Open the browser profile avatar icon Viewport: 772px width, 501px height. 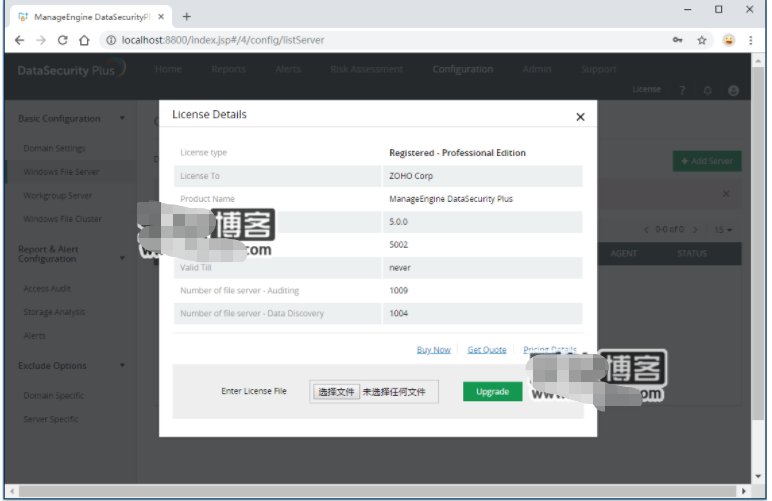click(729, 40)
